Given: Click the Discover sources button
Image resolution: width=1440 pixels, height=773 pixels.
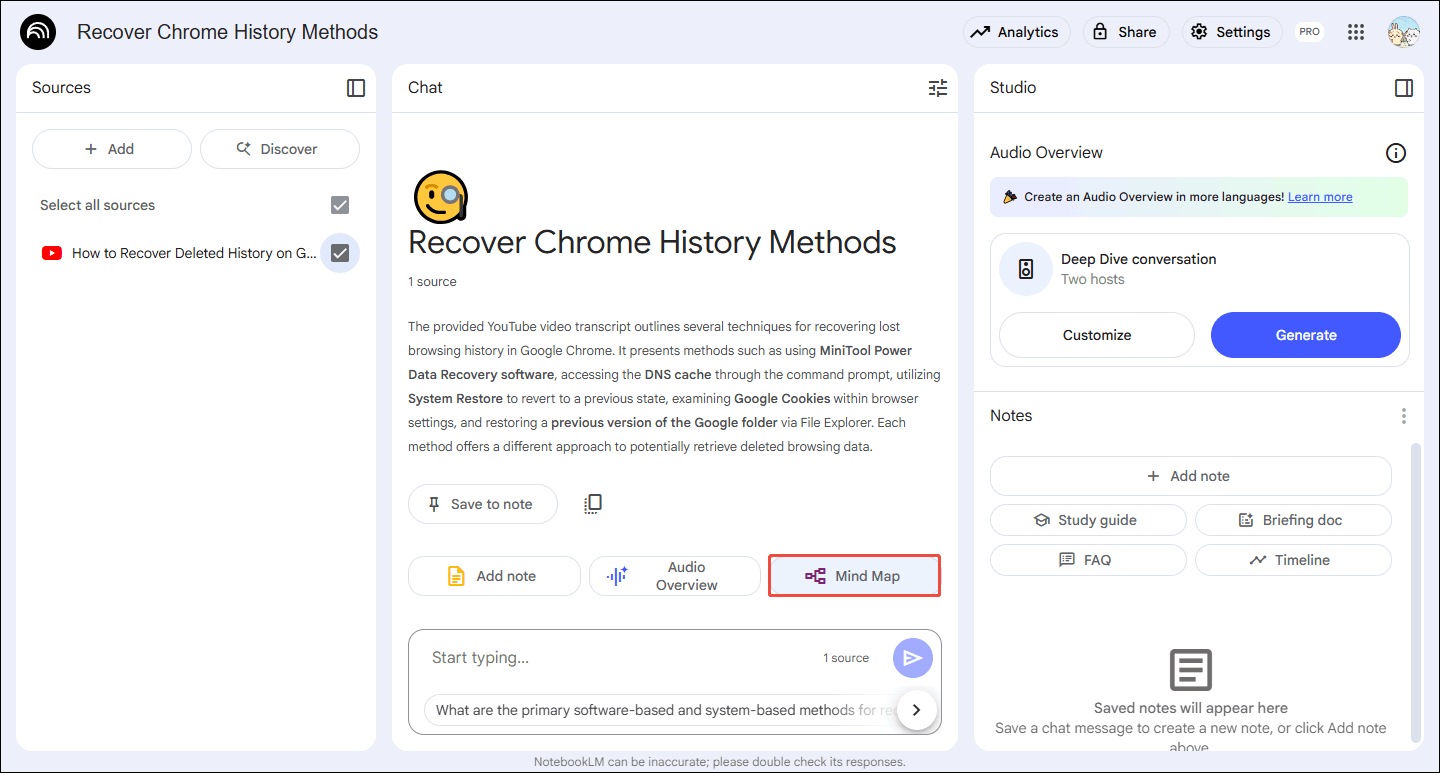Looking at the screenshot, I should click(280, 149).
